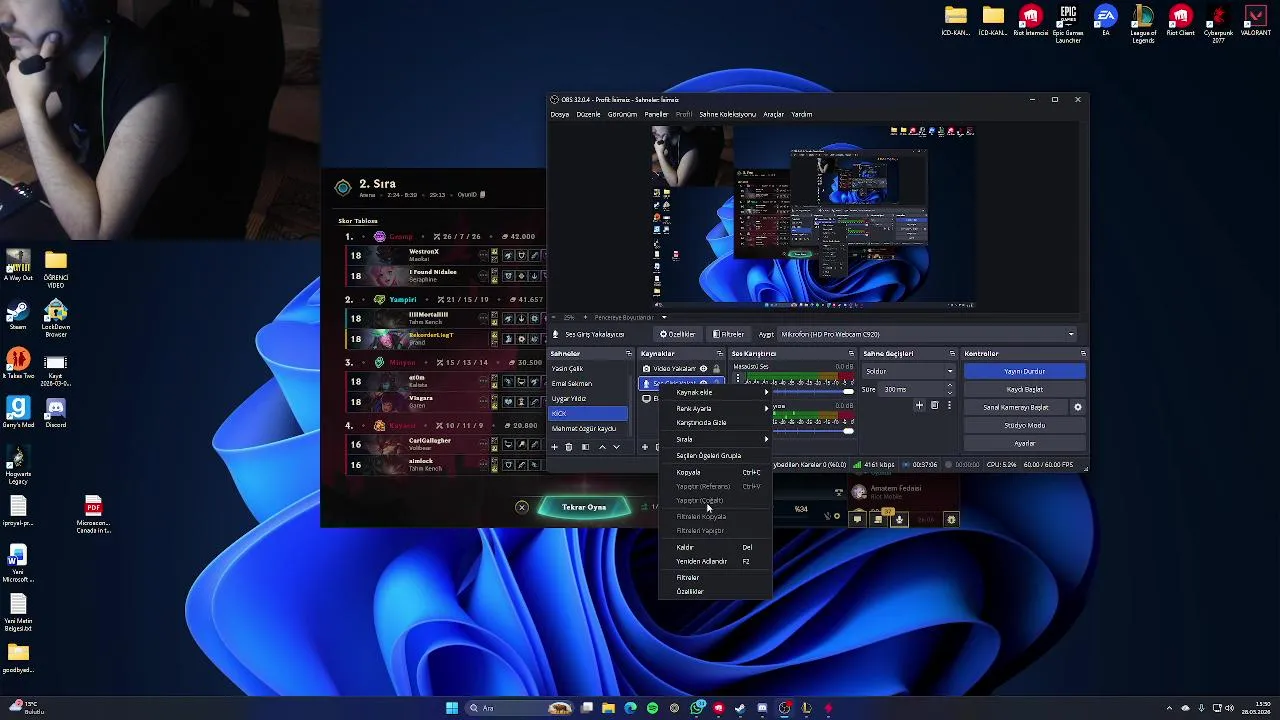Toggle visibility eye for Video Yakalama source
This screenshot has width=1280, height=720.
tap(703, 369)
